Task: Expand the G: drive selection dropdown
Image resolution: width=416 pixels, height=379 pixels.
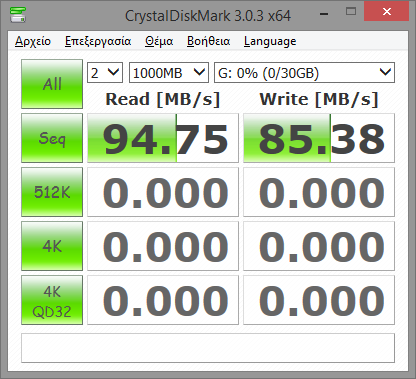Action: pos(304,72)
